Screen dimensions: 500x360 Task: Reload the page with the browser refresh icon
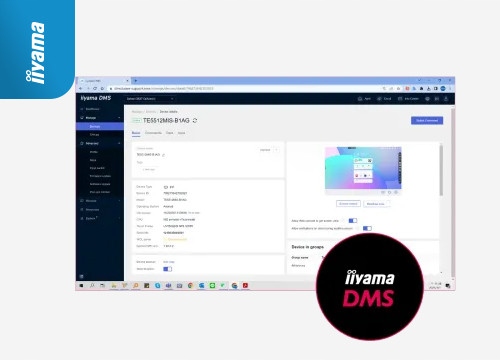tap(95, 89)
